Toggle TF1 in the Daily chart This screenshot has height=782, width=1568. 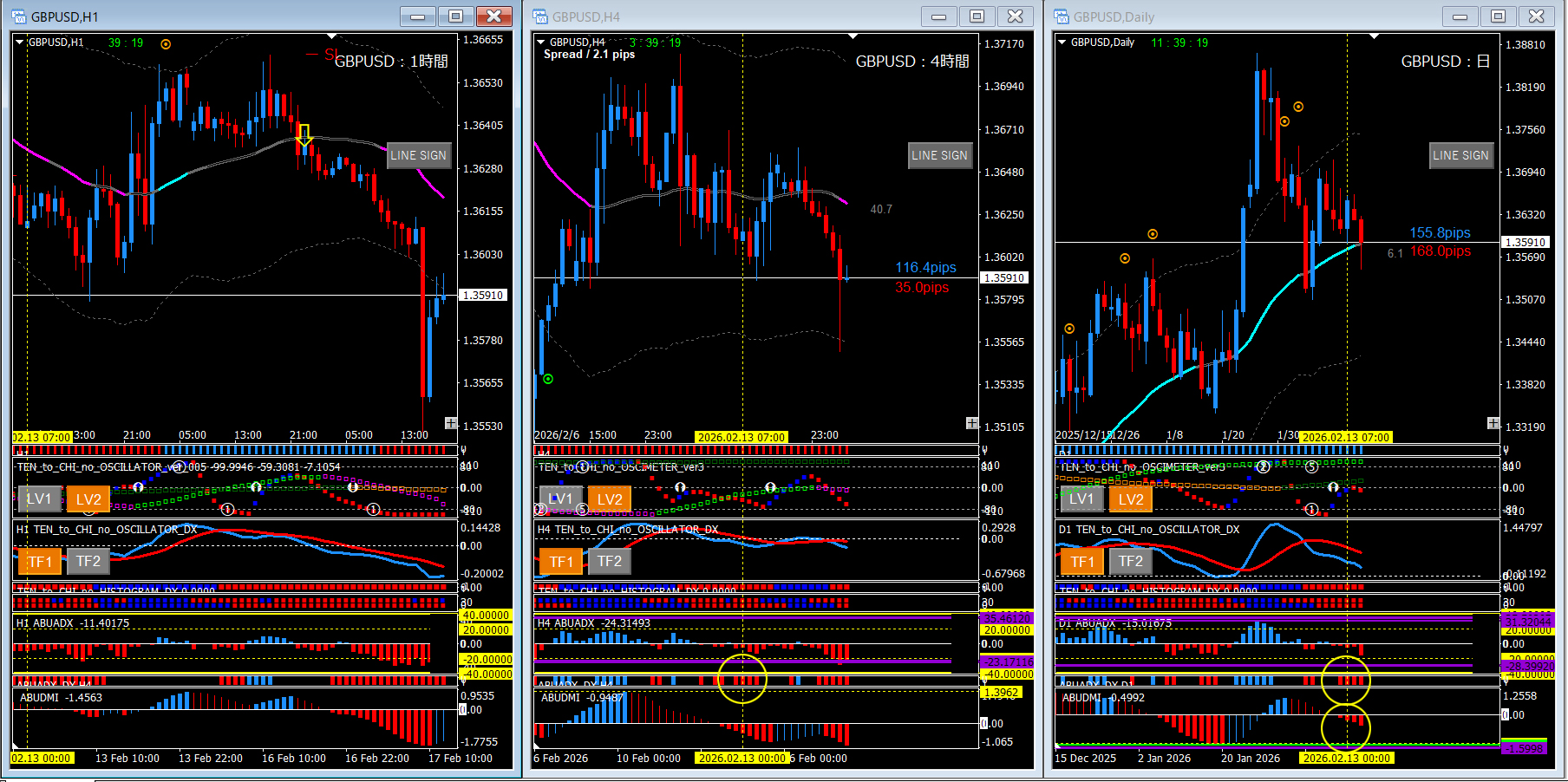[1081, 561]
